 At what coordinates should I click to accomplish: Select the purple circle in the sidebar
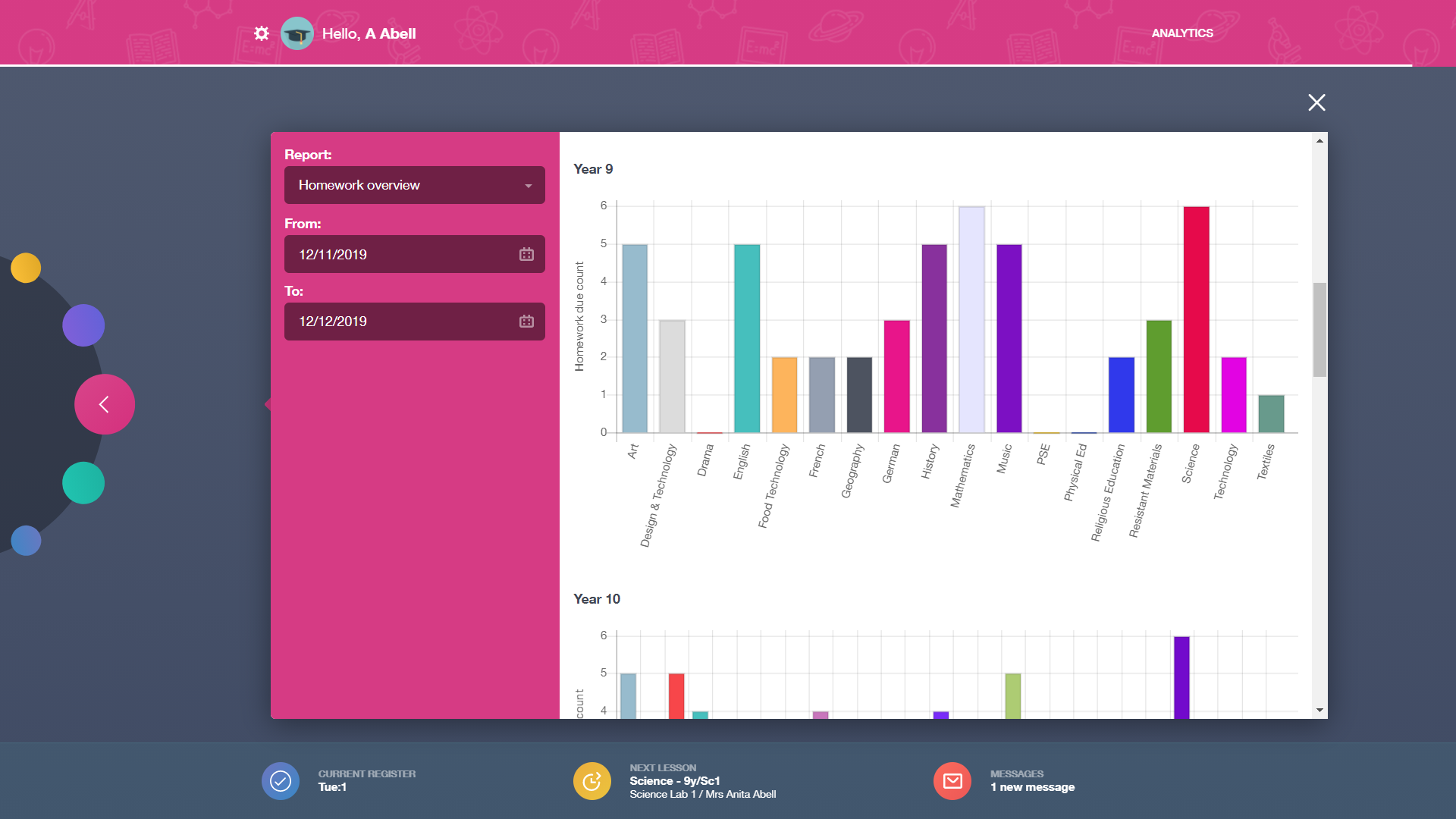(x=83, y=325)
